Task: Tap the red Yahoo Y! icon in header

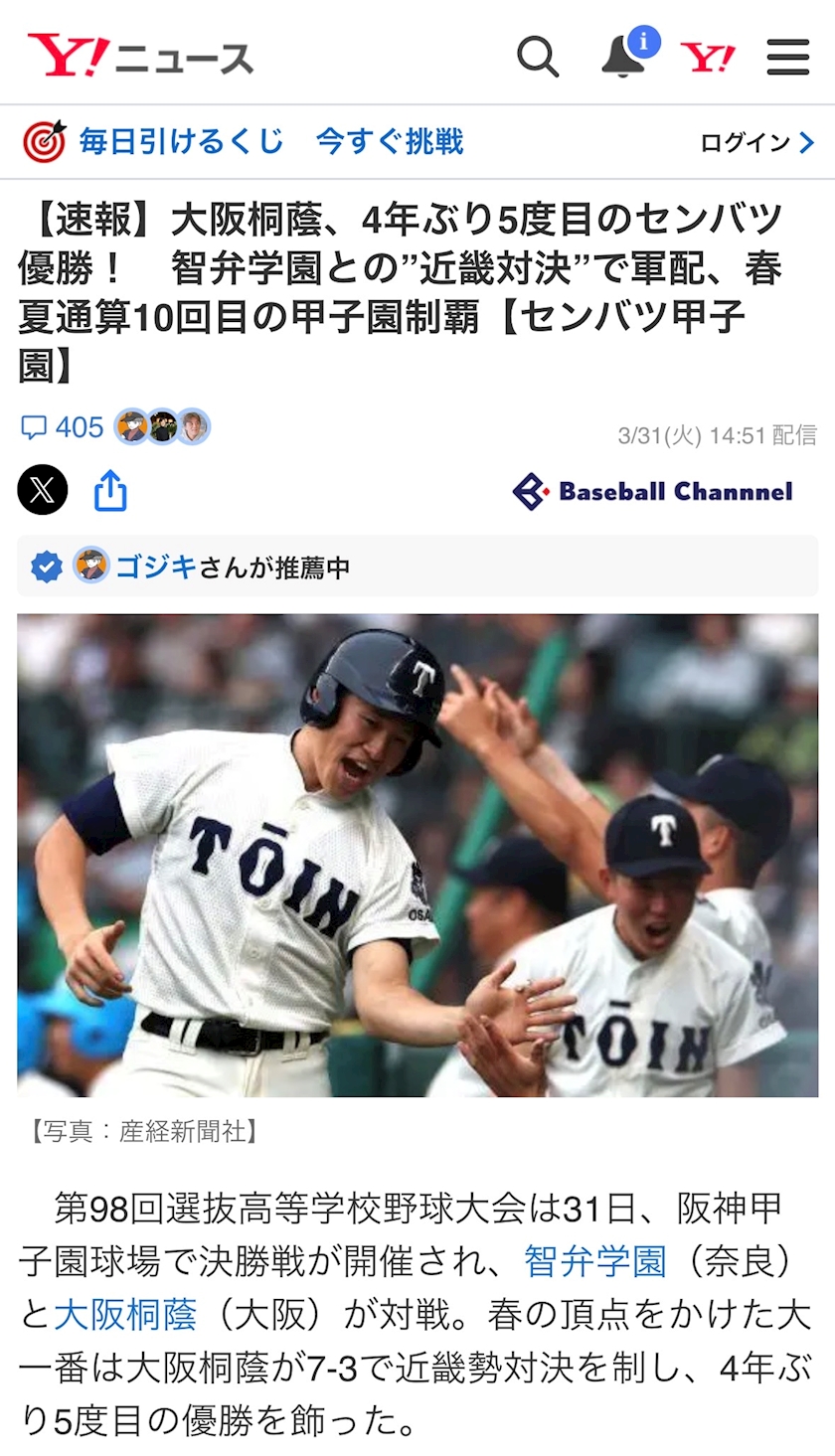Action: (x=708, y=58)
